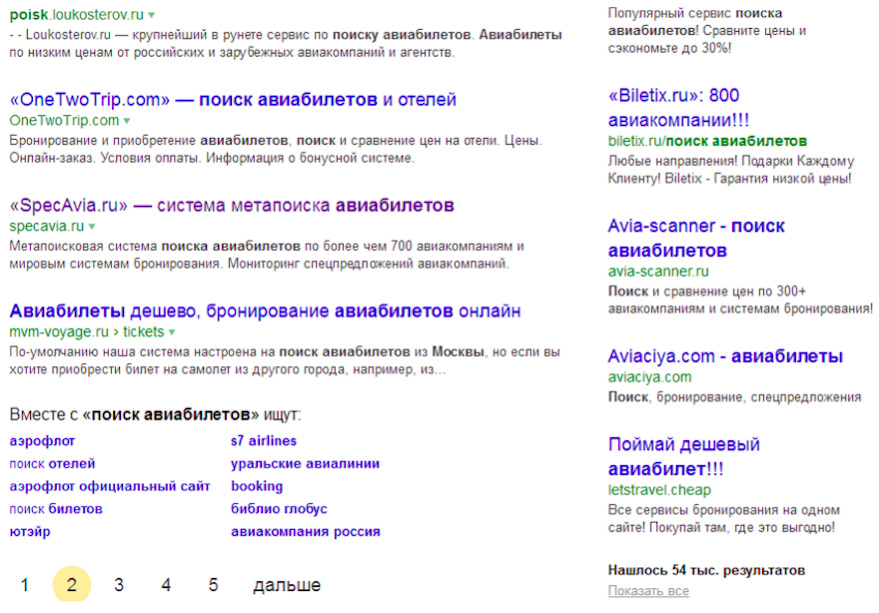The image size is (879, 613).
Task: Select related query 's7 airlines'
Action: (263, 441)
